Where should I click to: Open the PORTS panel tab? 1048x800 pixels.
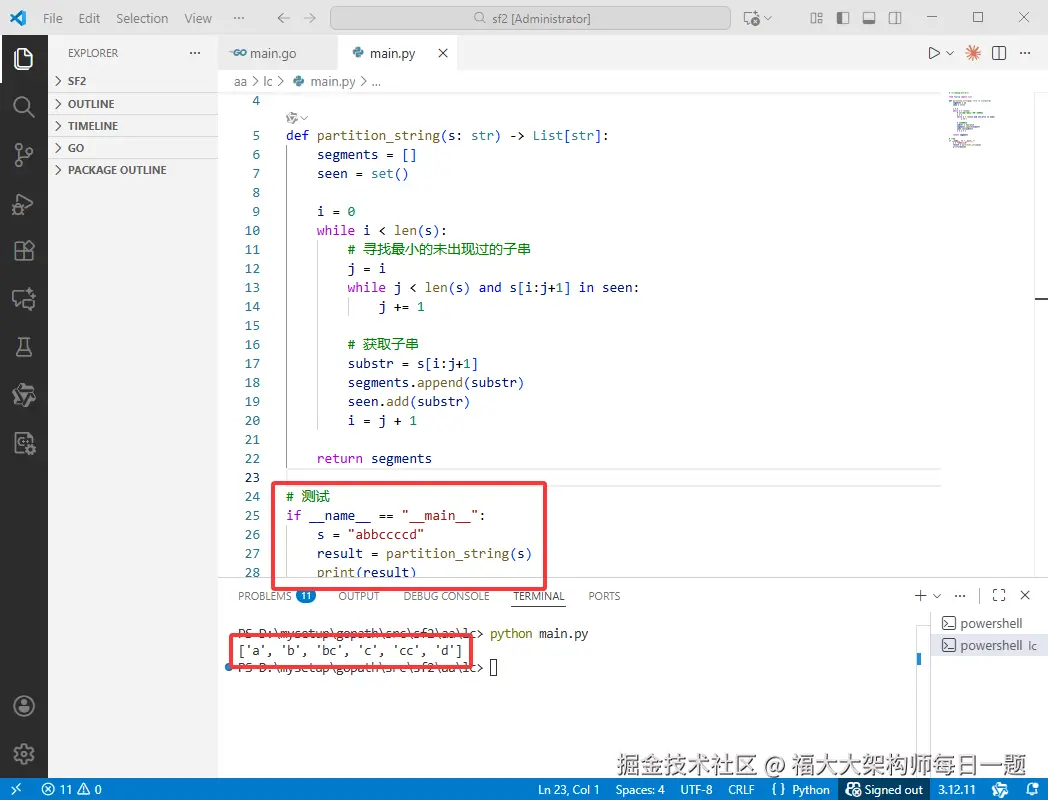[x=604, y=595]
